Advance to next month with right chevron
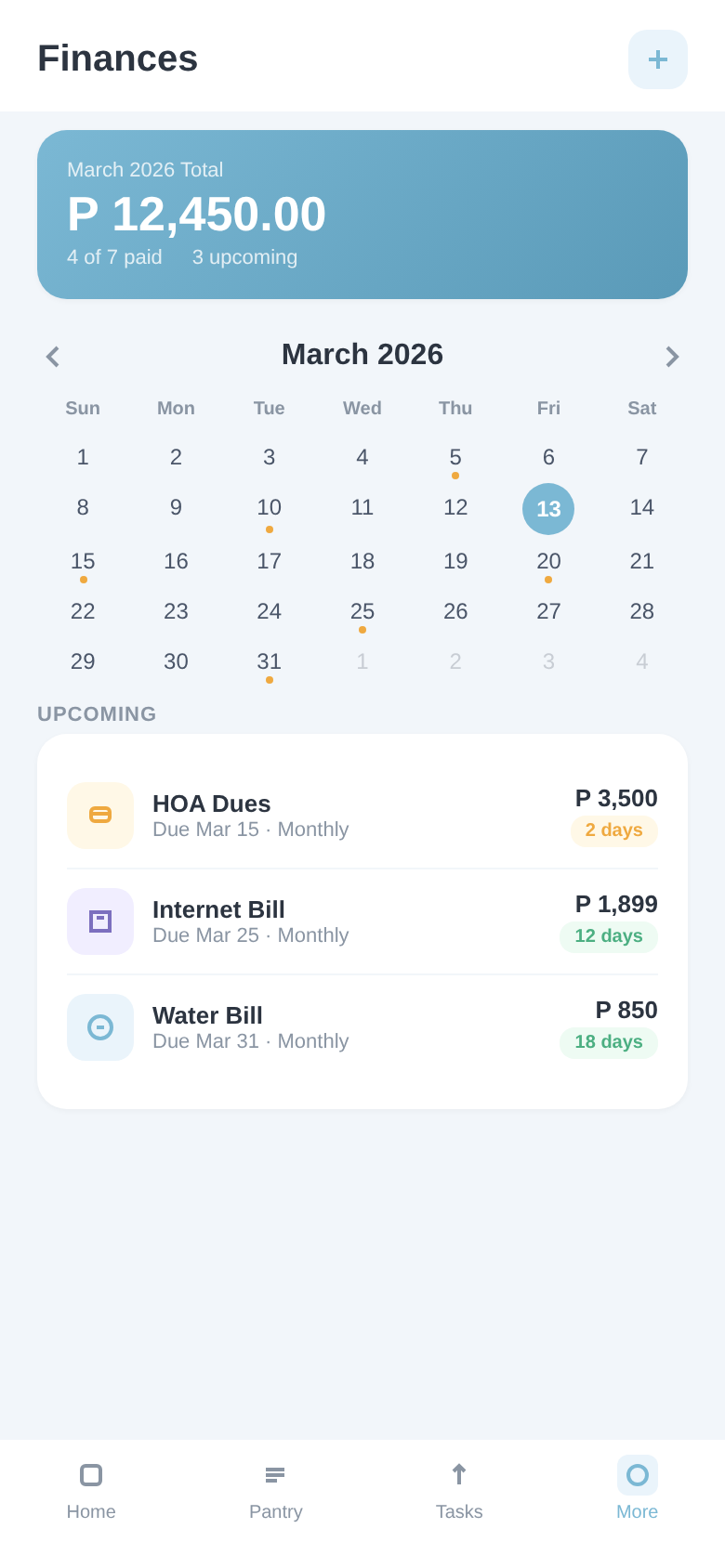The width and height of the screenshot is (725, 1568). (x=672, y=357)
